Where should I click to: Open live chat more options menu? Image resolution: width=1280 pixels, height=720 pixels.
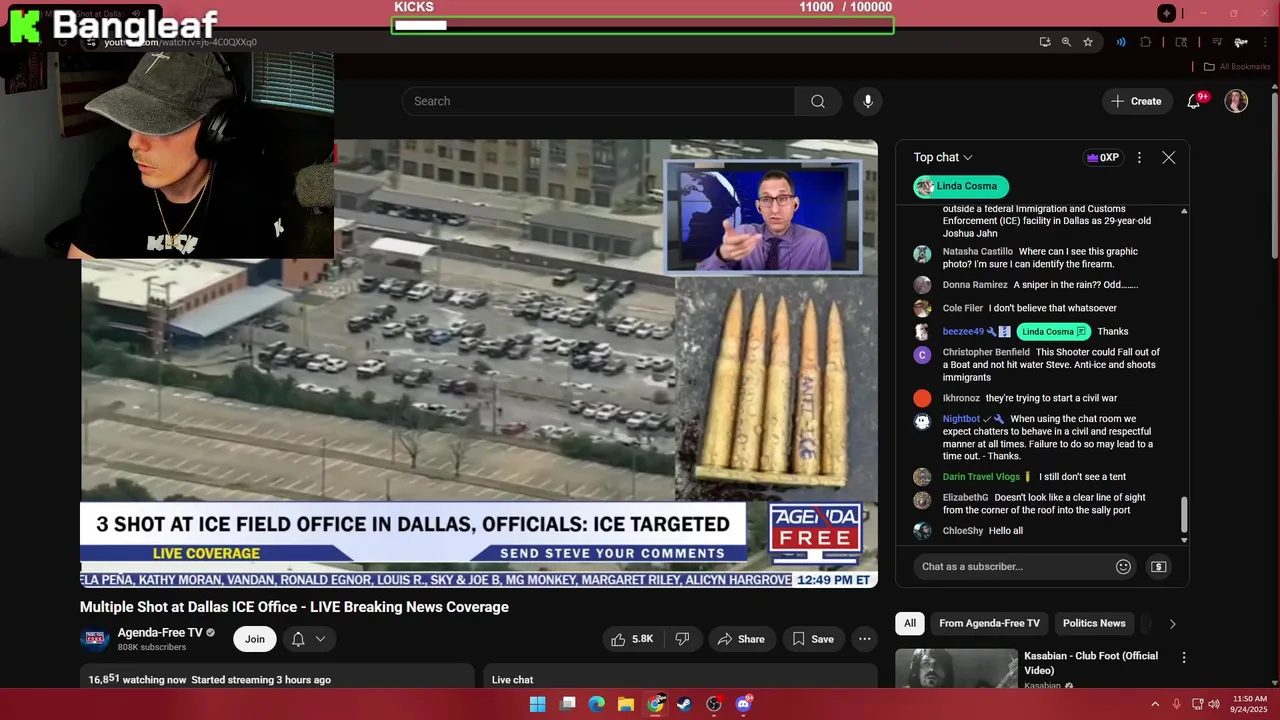1139,157
